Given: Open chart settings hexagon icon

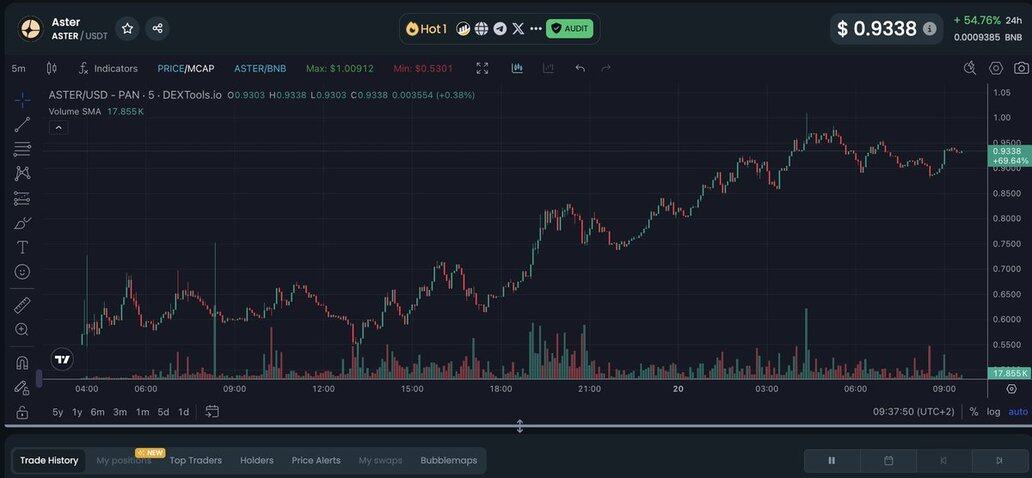Looking at the screenshot, I should tap(996, 68).
